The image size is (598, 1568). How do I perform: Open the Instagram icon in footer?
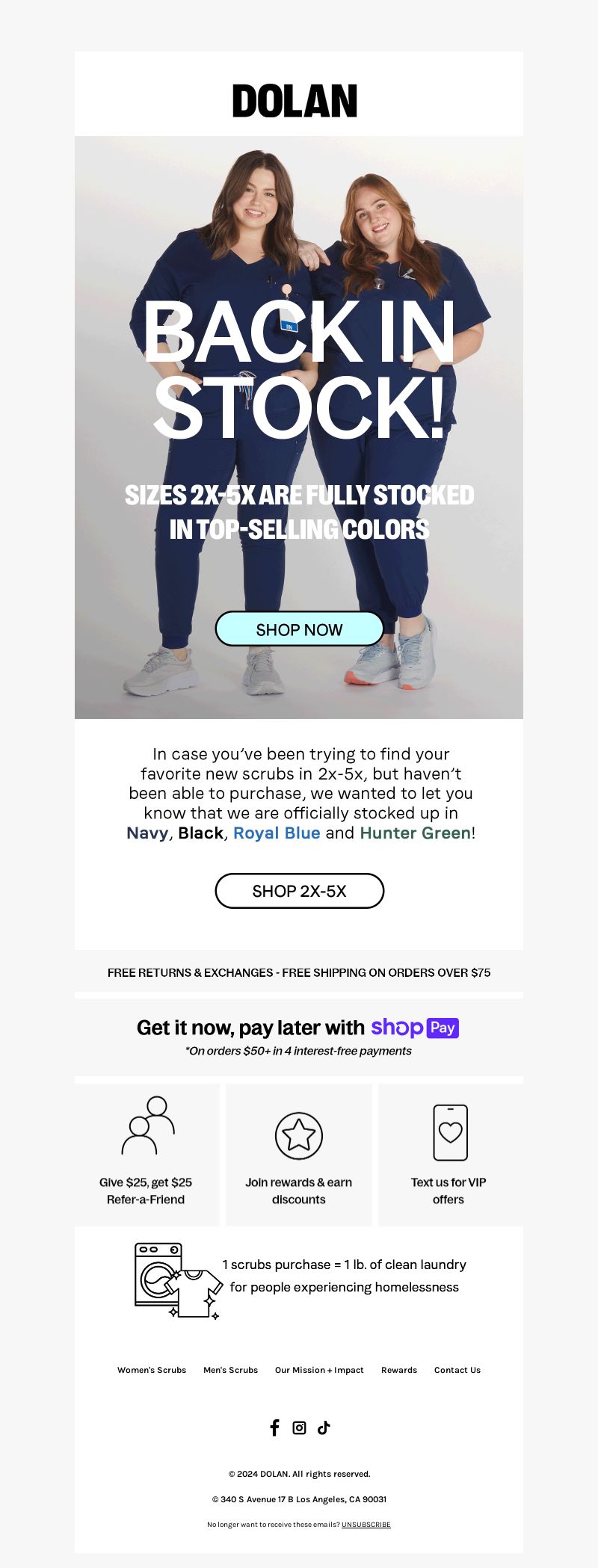tap(299, 1427)
